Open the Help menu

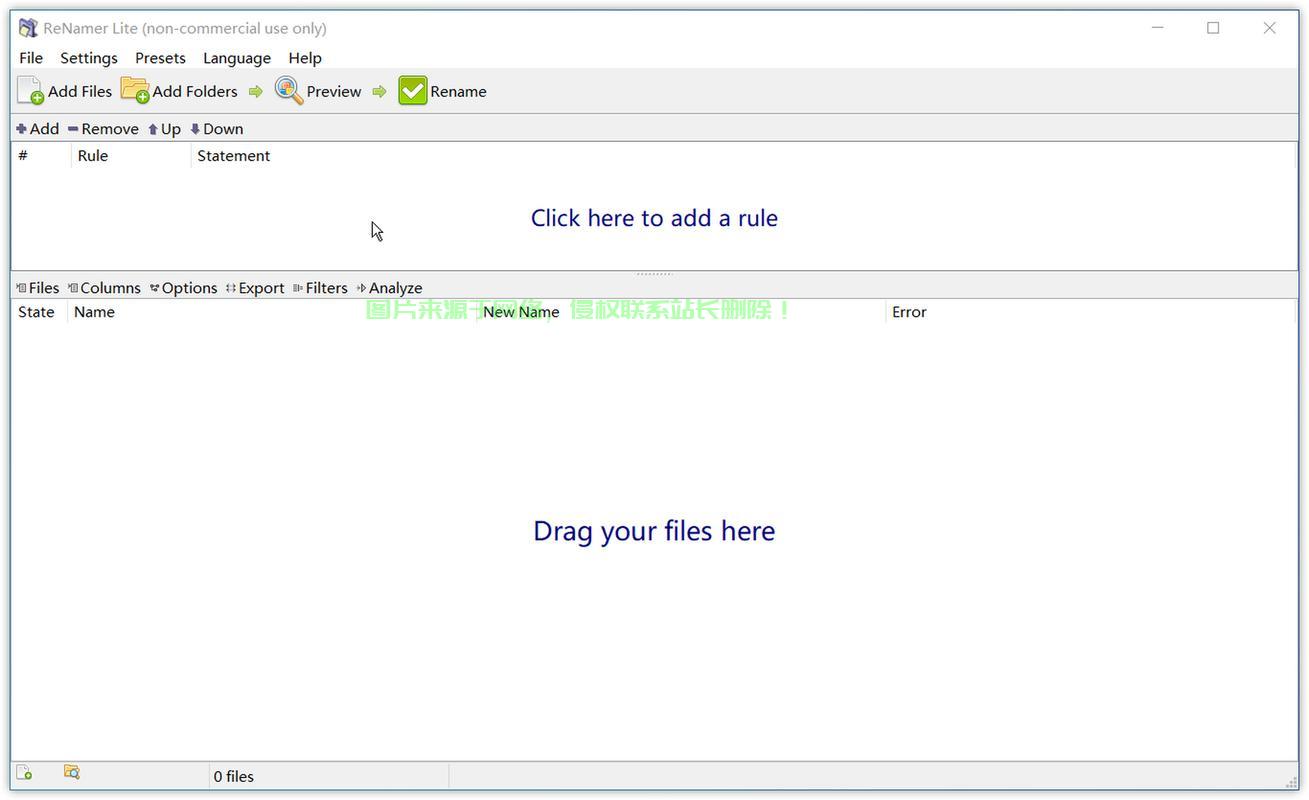pyautogui.click(x=305, y=58)
